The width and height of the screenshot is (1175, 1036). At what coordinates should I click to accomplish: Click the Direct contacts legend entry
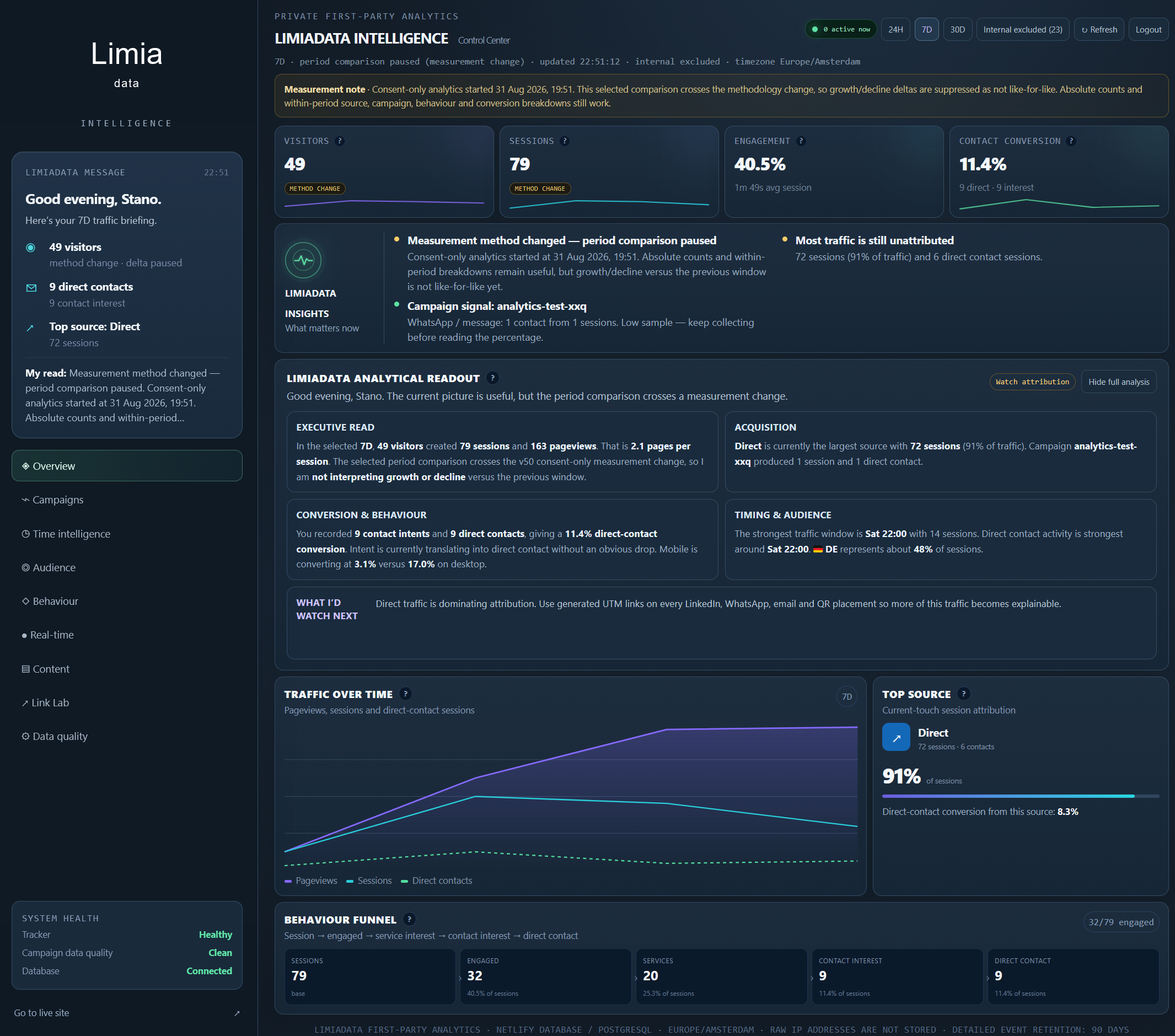click(436, 880)
